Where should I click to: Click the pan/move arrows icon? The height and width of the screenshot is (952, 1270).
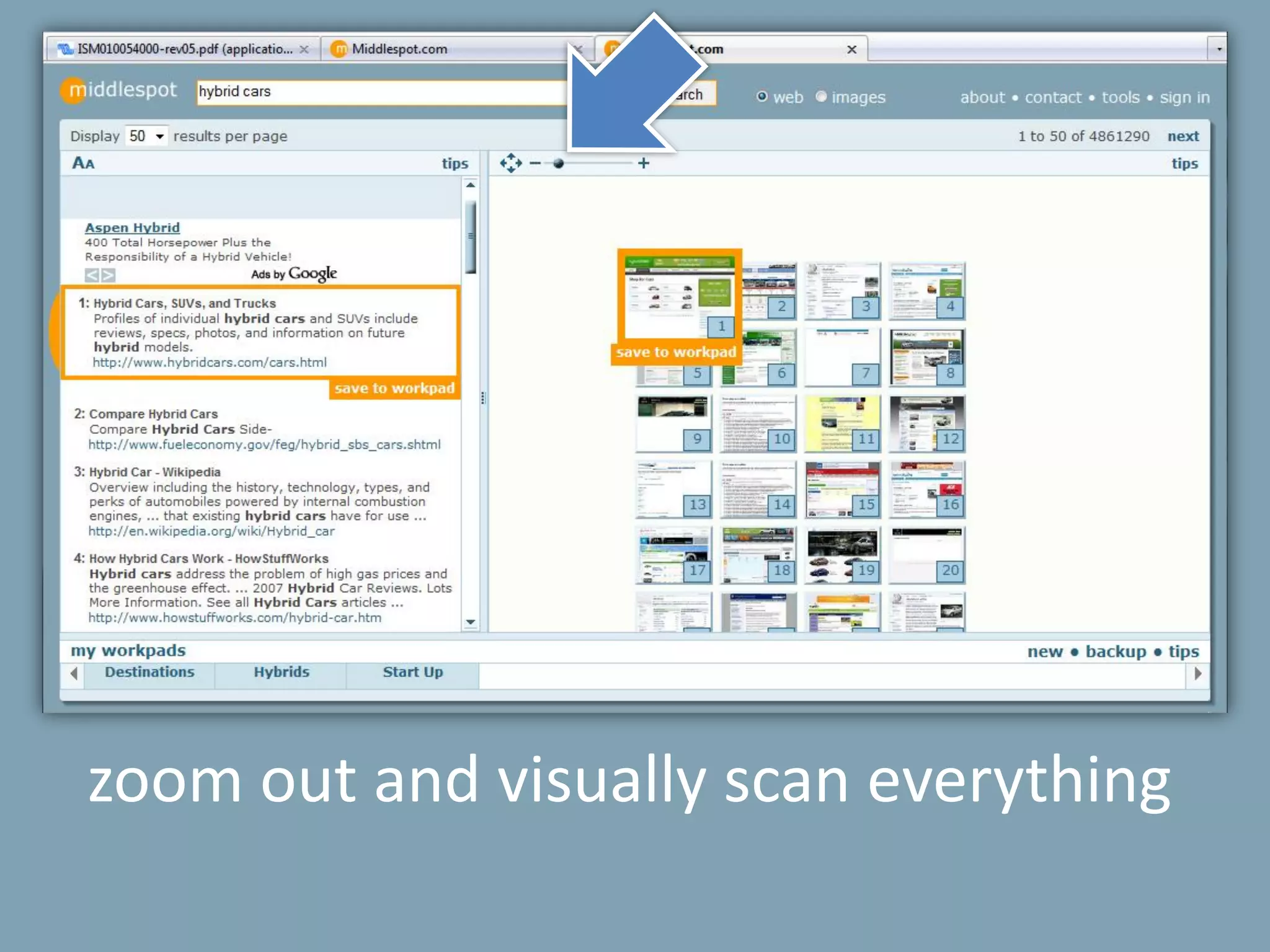pyautogui.click(x=510, y=163)
